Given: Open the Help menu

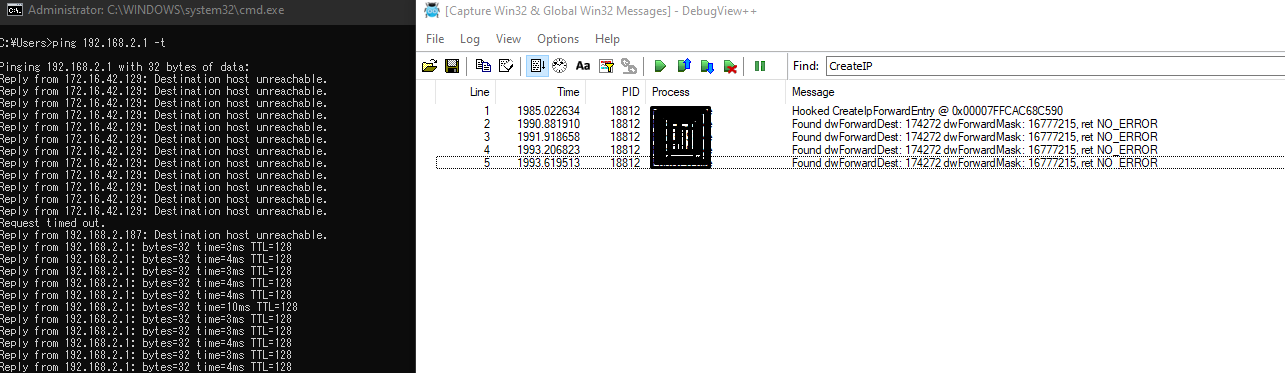Looking at the screenshot, I should 607,39.
